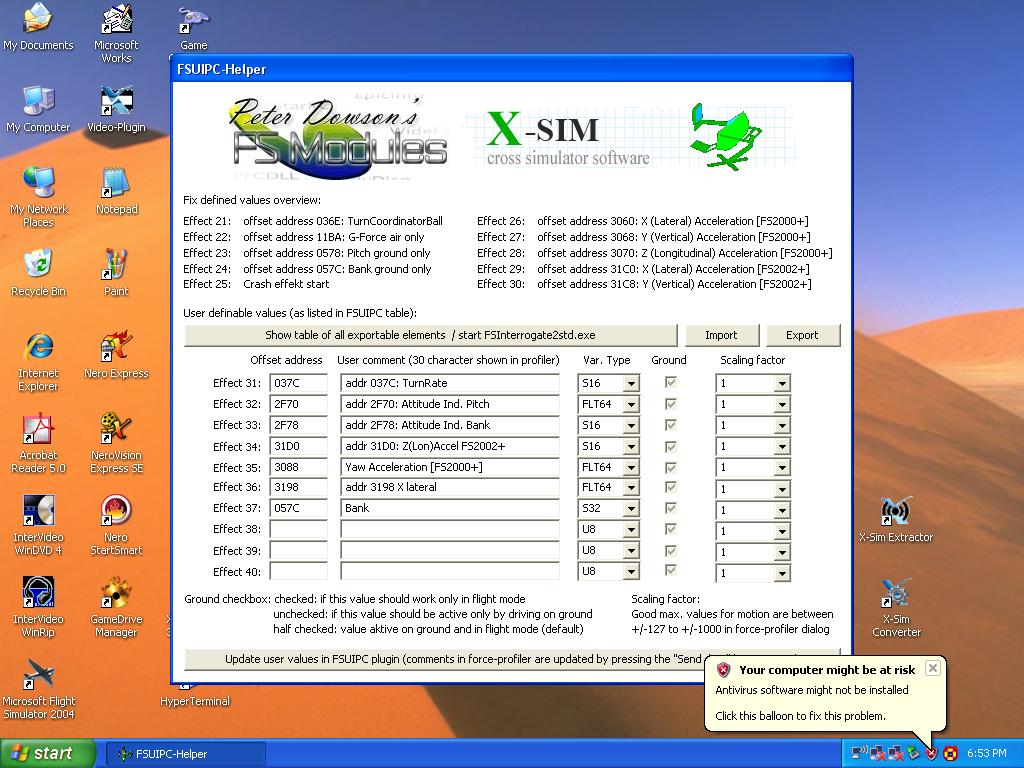The height and width of the screenshot is (768, 1024).
Task: Toggle Ground checkbox for Effect 33
Action: (670, 424)
